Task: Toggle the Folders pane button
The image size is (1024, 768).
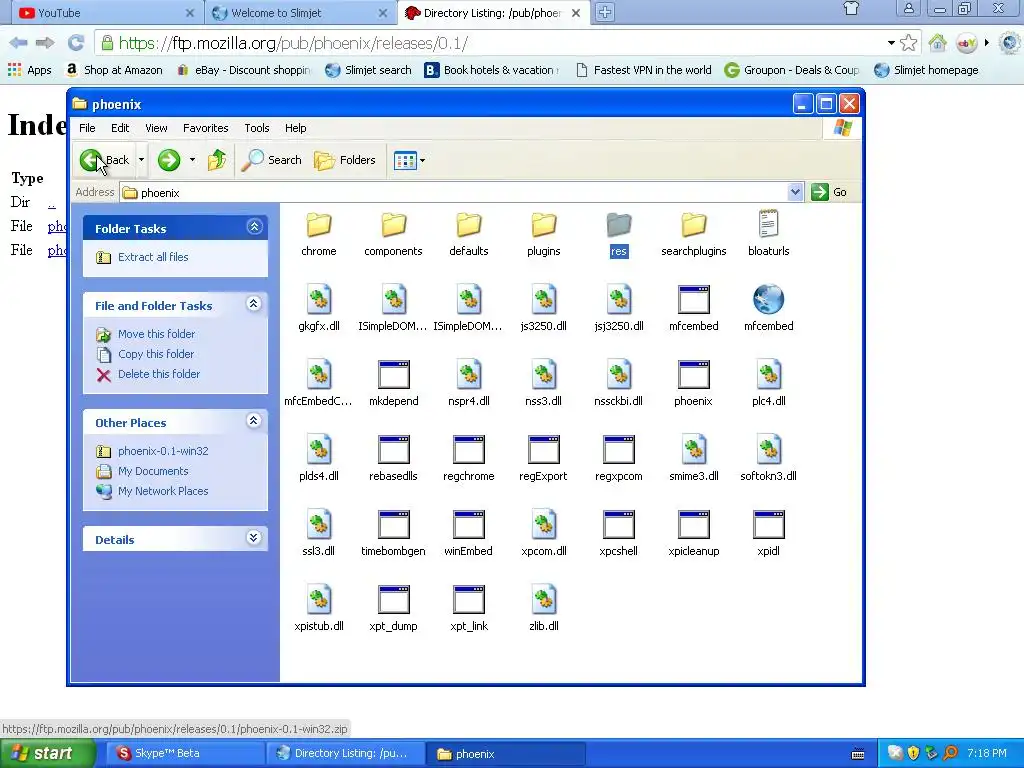Action: click(x=345, y=160)
